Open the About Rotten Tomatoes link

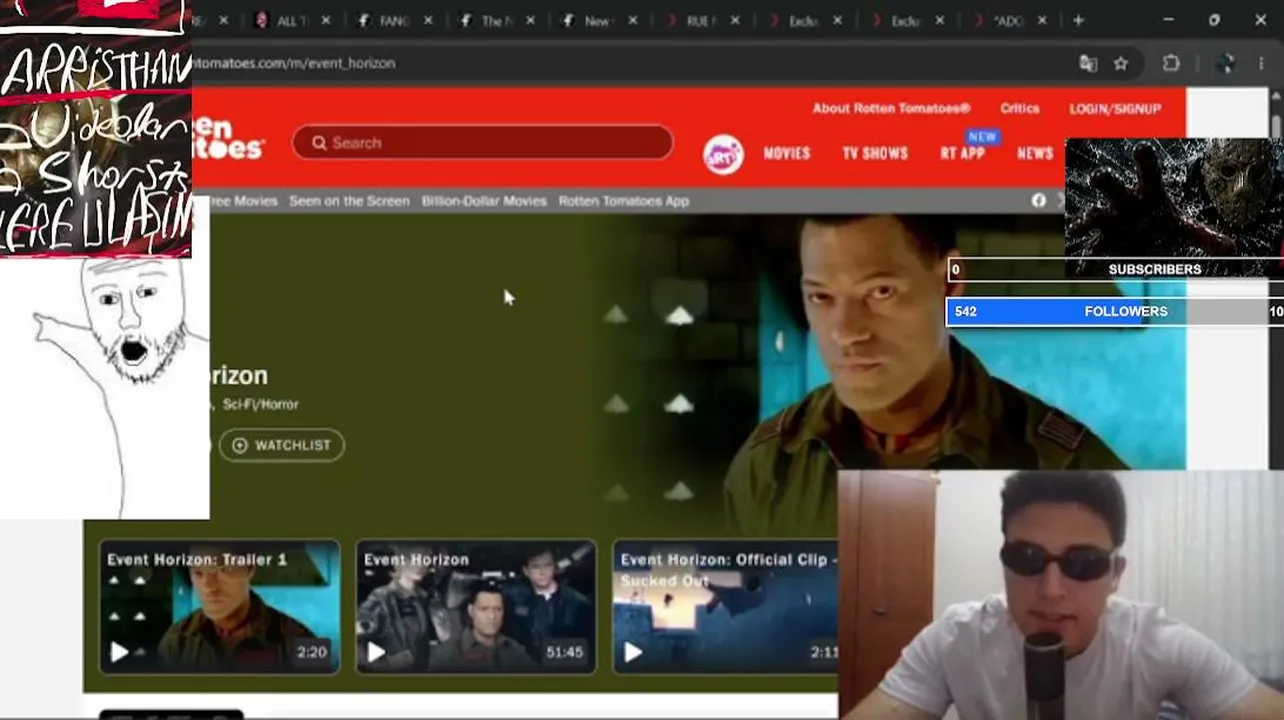point(891,108)
